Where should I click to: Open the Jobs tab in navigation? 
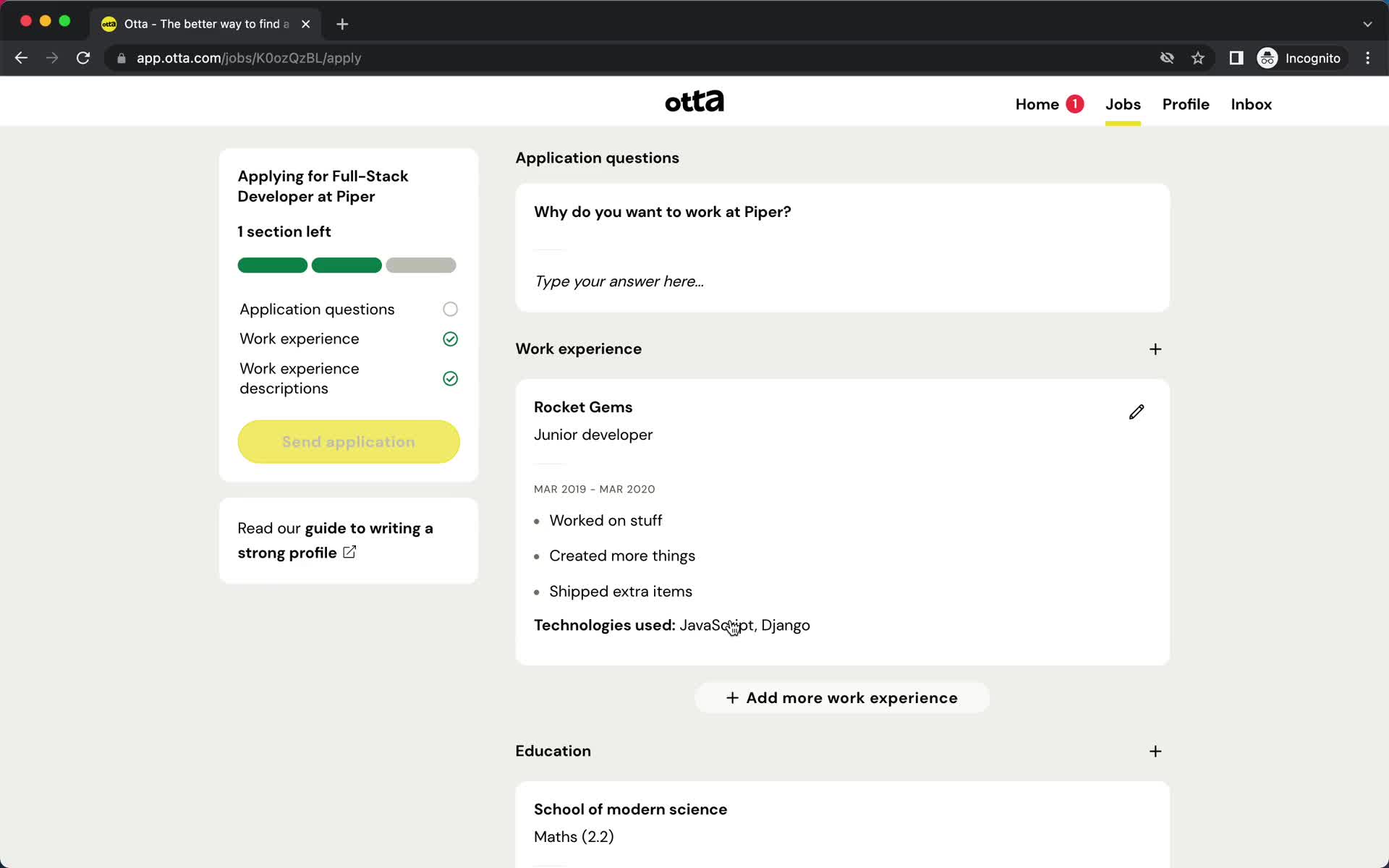(1122, 104)
